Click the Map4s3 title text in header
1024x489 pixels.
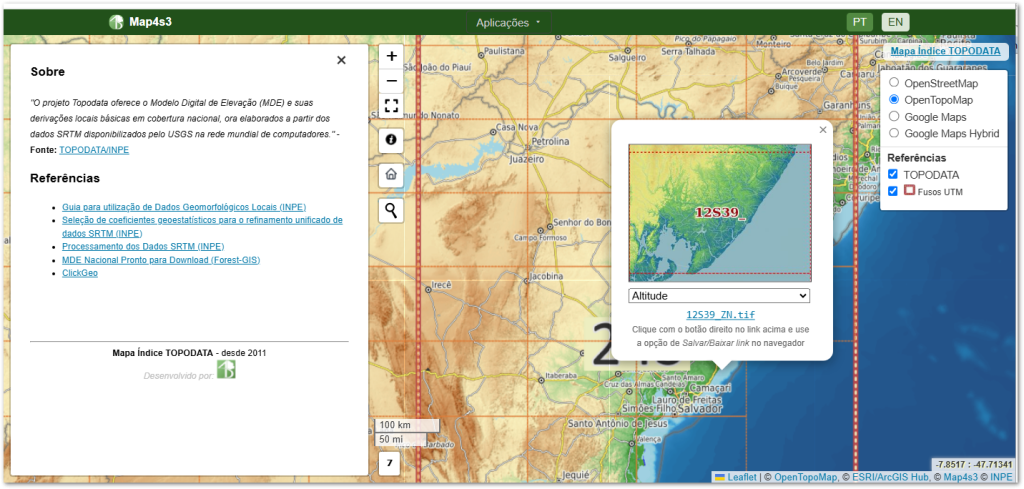[x=150, y=22]
